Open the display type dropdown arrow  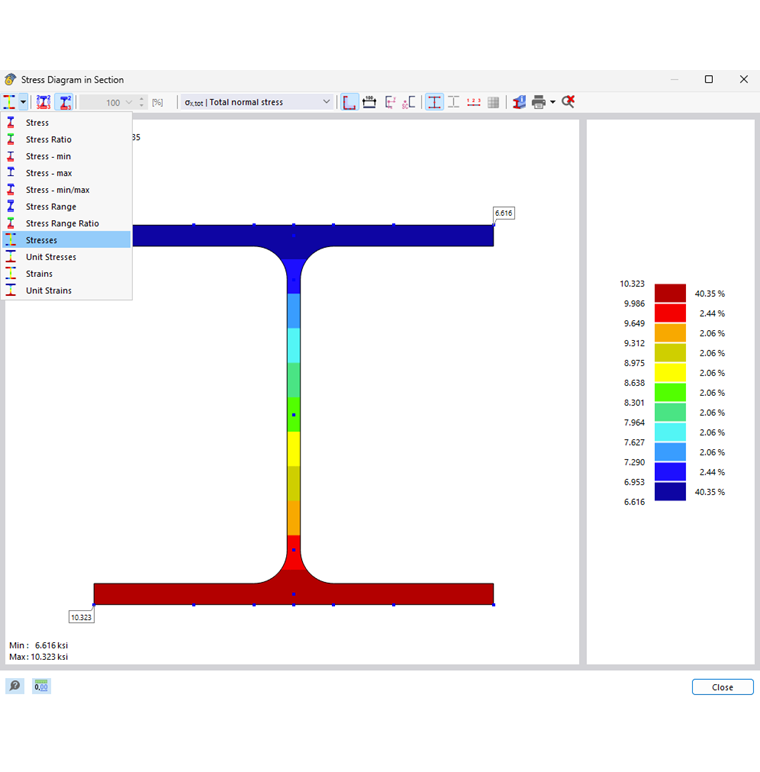point(23,102)
